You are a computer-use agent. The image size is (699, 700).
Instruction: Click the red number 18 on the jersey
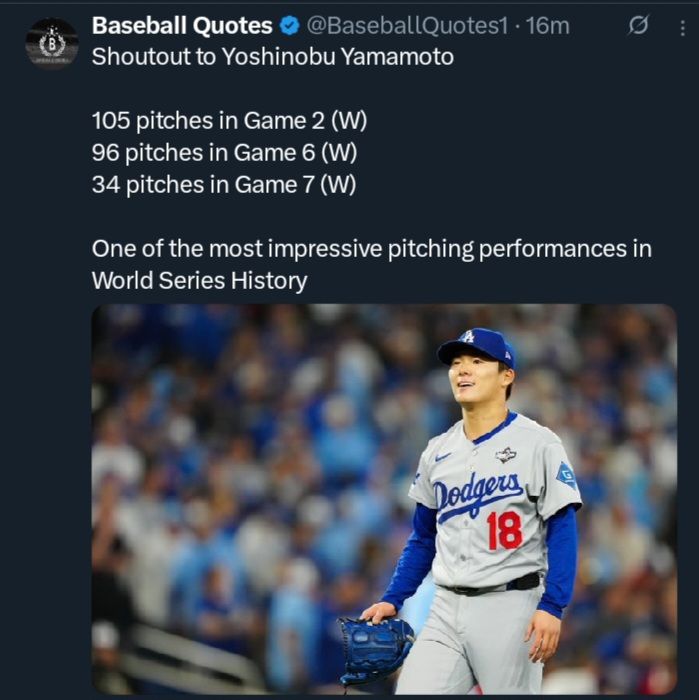click(504, 530)
